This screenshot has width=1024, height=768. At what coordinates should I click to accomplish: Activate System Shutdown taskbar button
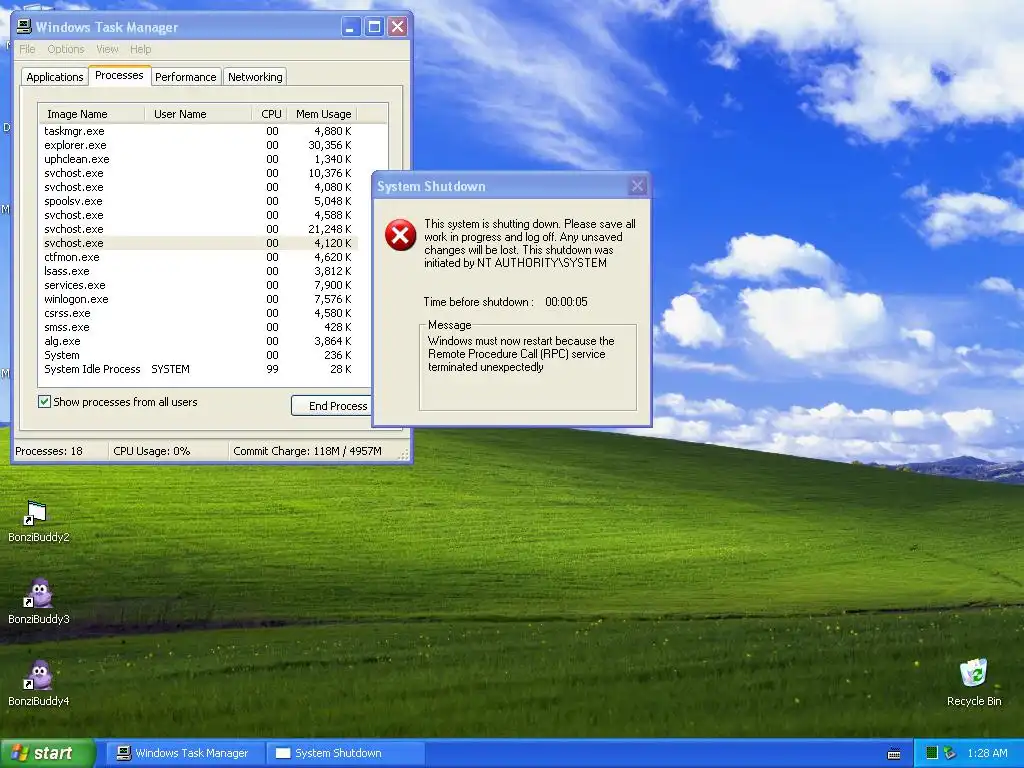[345, 753]
